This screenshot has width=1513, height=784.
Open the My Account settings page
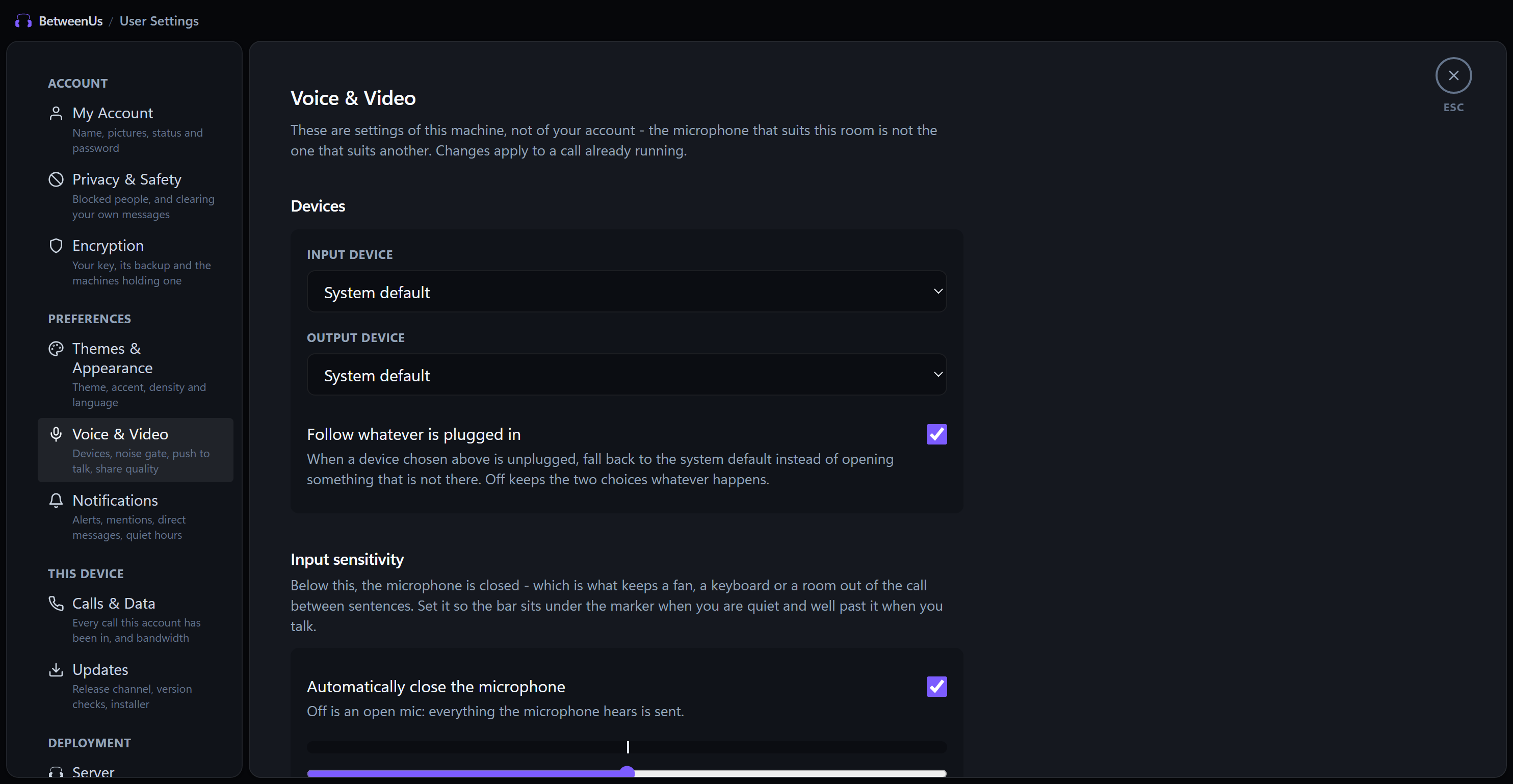pos(136,130)
